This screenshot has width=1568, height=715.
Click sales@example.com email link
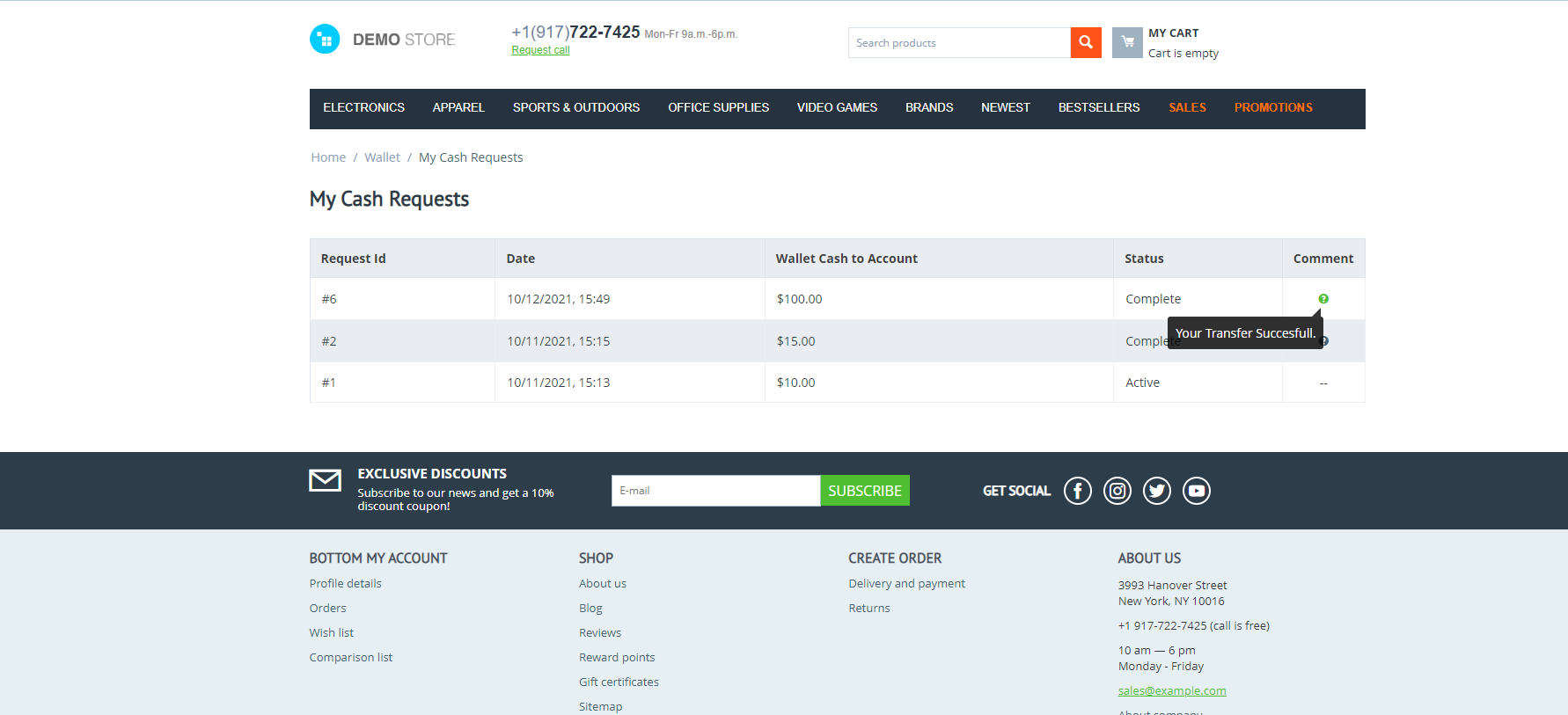1172,690
